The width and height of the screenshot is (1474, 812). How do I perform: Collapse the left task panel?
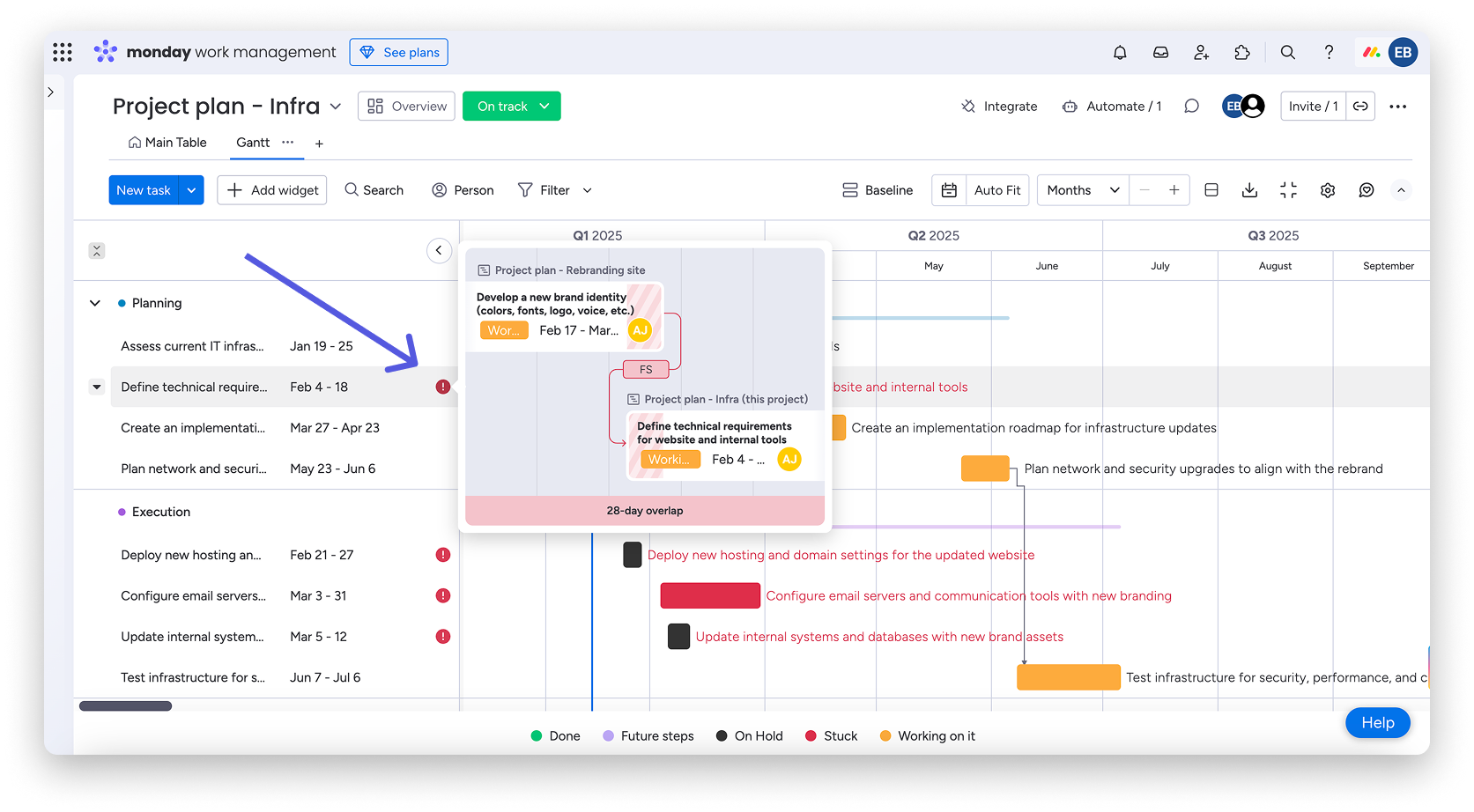tap(439, 251)
